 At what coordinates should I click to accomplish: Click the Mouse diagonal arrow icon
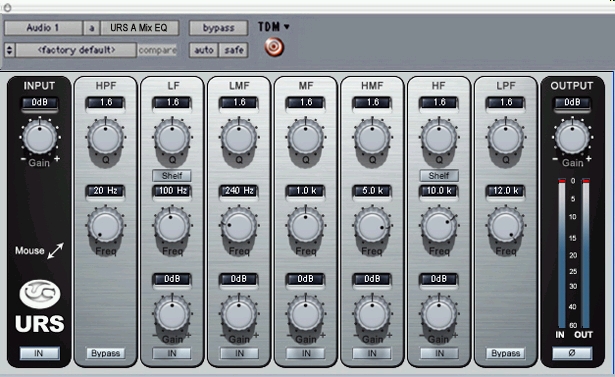[x=55, y=251]
